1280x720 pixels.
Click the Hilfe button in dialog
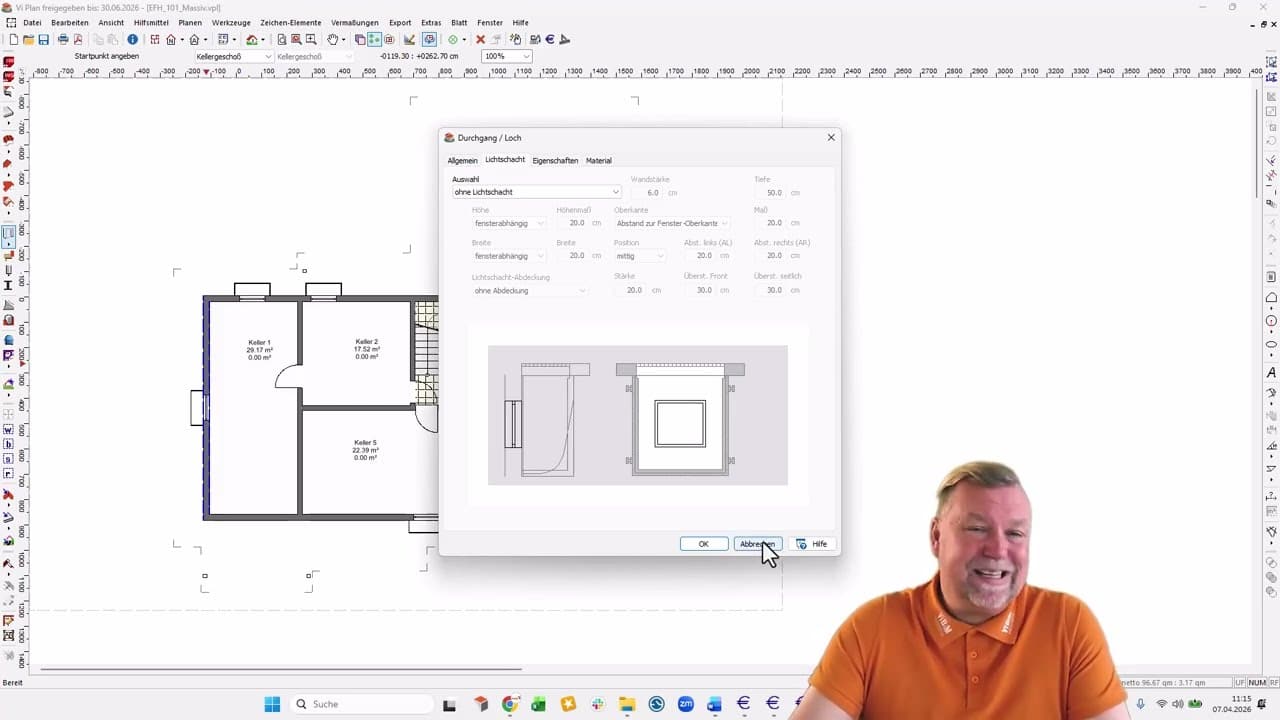tap(813, 544)
